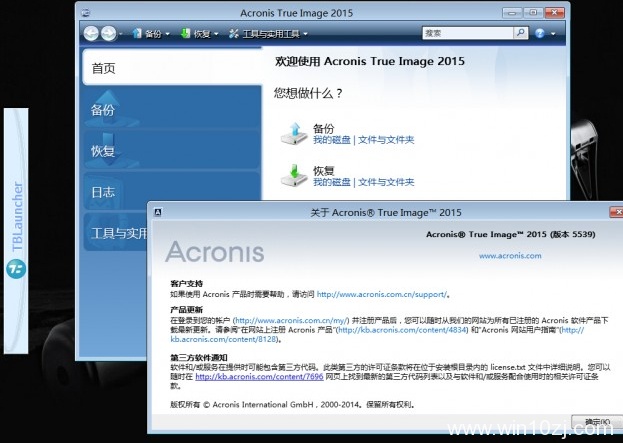Click the blue help icon
The image size is (623, 443).
pyautogui.click(x=540, y=33)
